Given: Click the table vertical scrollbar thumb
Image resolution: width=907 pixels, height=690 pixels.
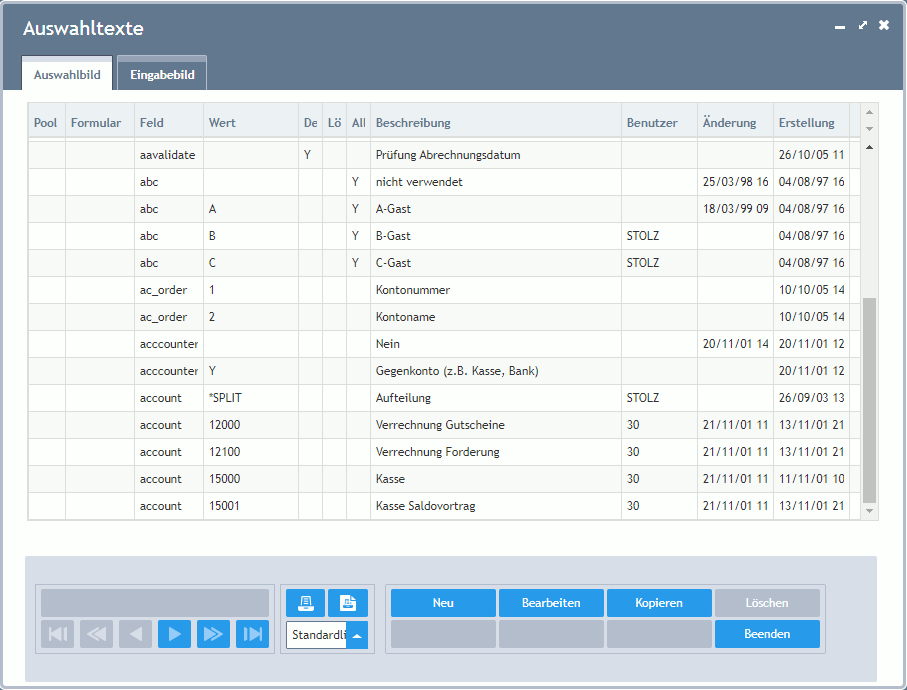Looking at the screenshot, I should click(x=869, y=400).
